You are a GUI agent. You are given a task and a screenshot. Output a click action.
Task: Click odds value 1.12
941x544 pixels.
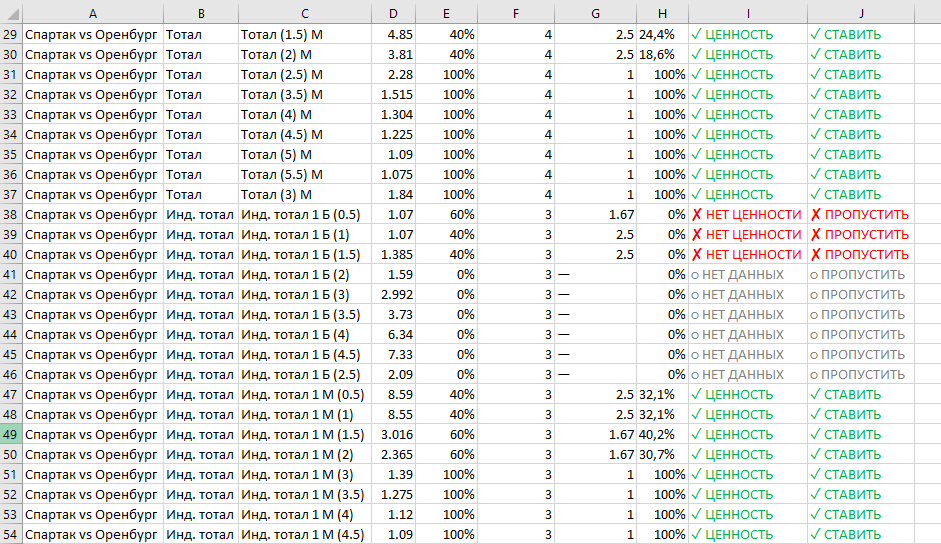click(x=400, y=515)
